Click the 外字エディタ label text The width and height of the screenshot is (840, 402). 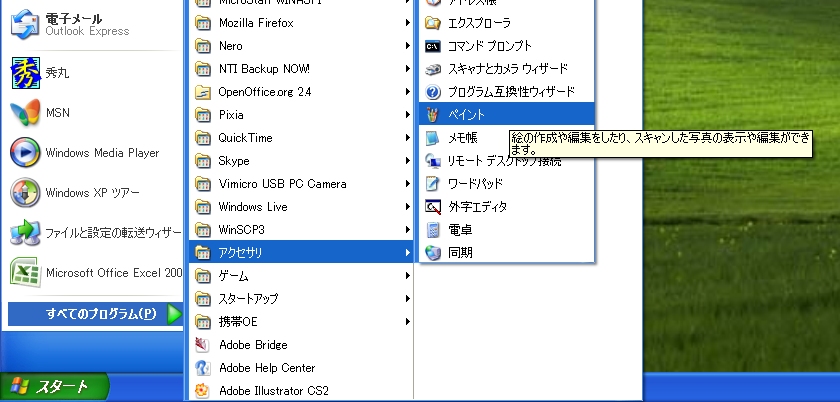[477, 207]
